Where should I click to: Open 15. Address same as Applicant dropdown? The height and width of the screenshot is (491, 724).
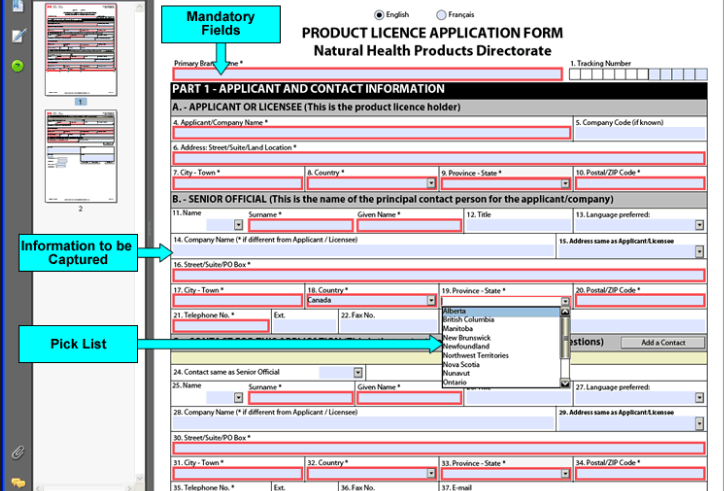(x=699, y=251)
